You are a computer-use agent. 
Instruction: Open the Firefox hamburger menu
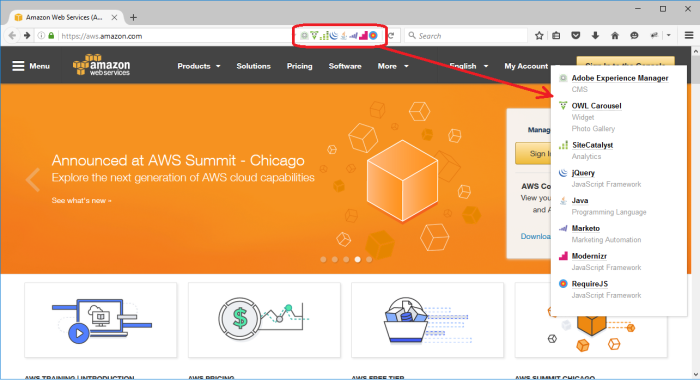689,35
